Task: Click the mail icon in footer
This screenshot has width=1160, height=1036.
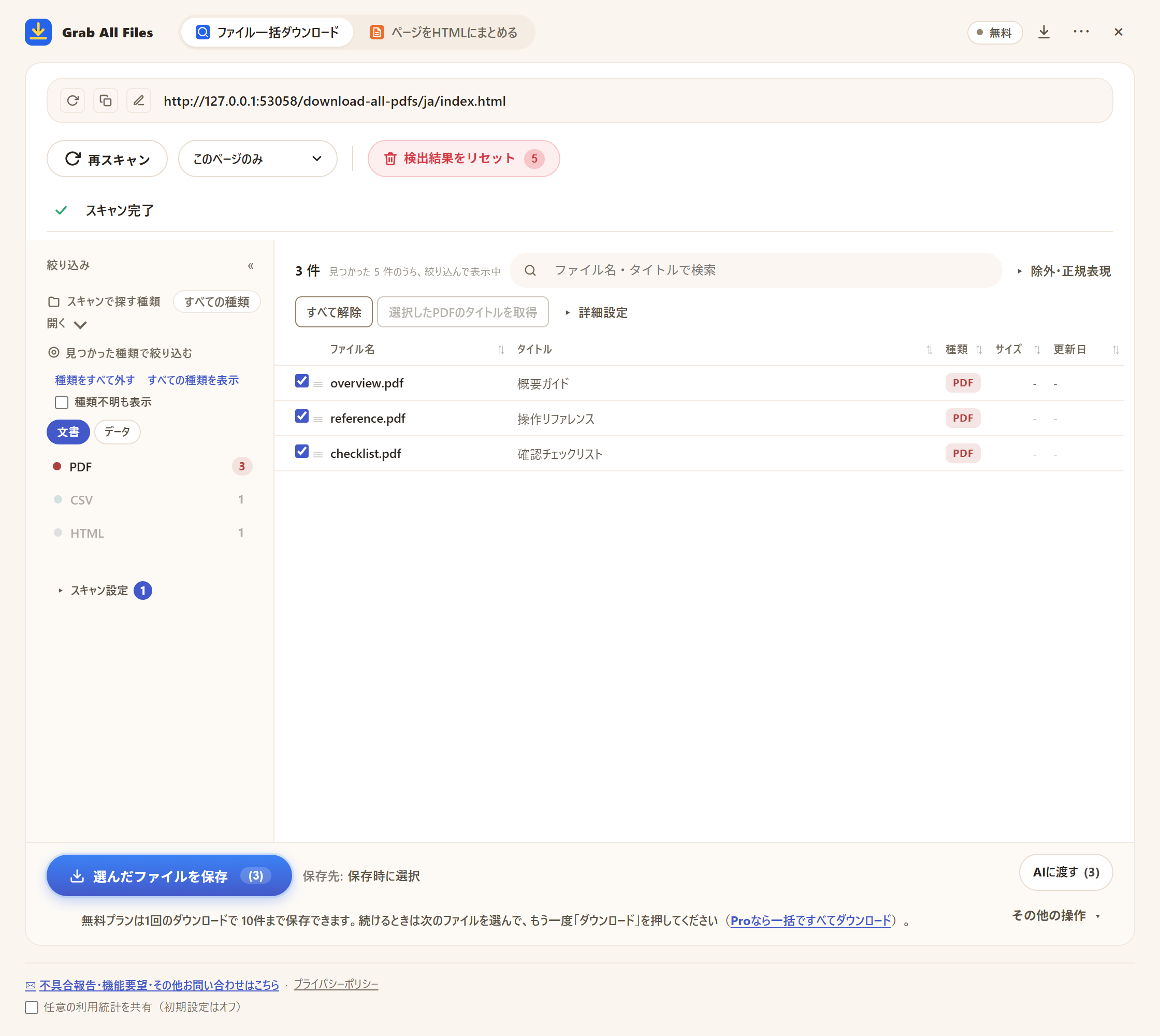Action: pos(30,986)
